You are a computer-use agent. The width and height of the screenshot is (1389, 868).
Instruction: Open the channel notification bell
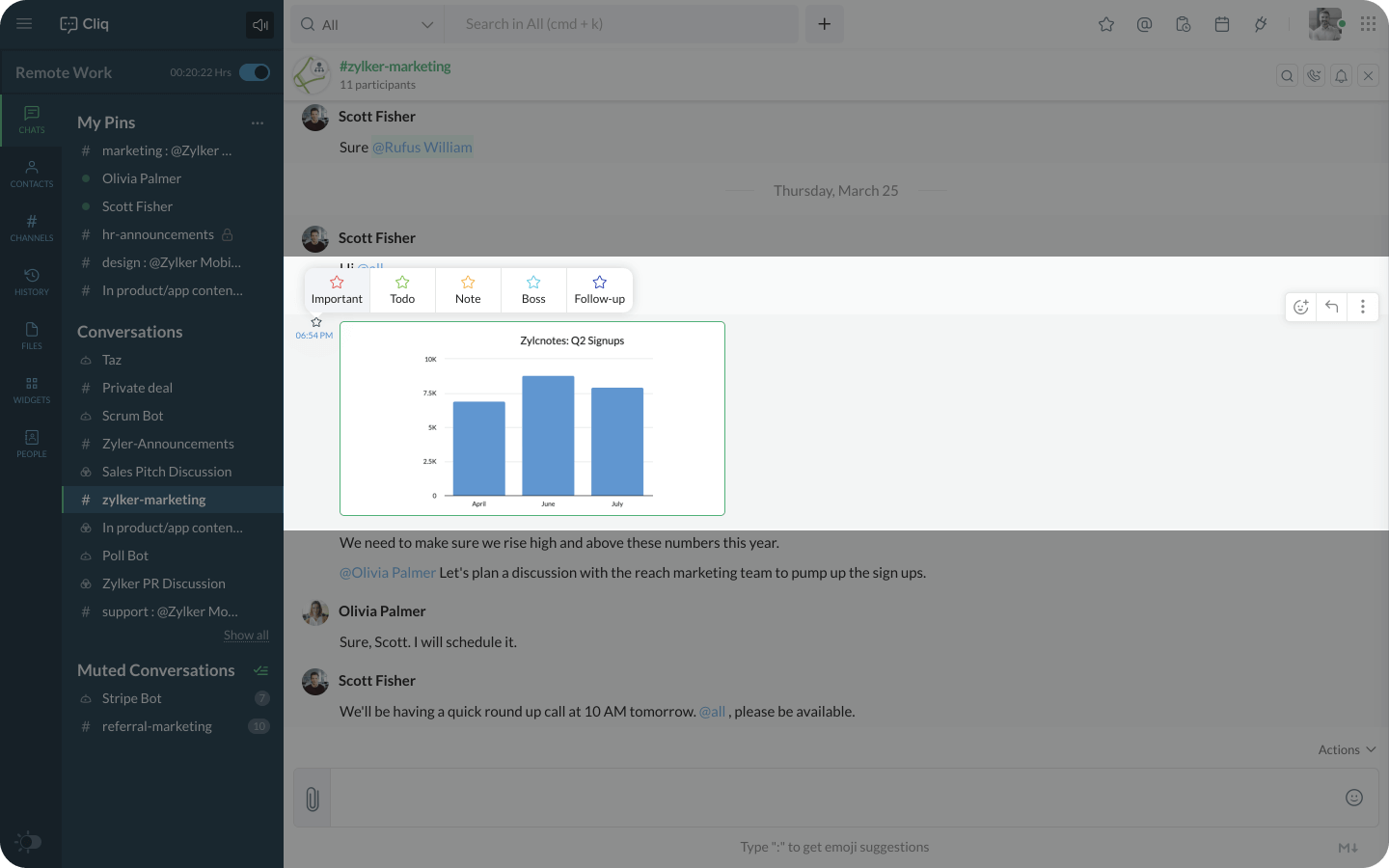pyautogui.click(x=1341, y=76)
